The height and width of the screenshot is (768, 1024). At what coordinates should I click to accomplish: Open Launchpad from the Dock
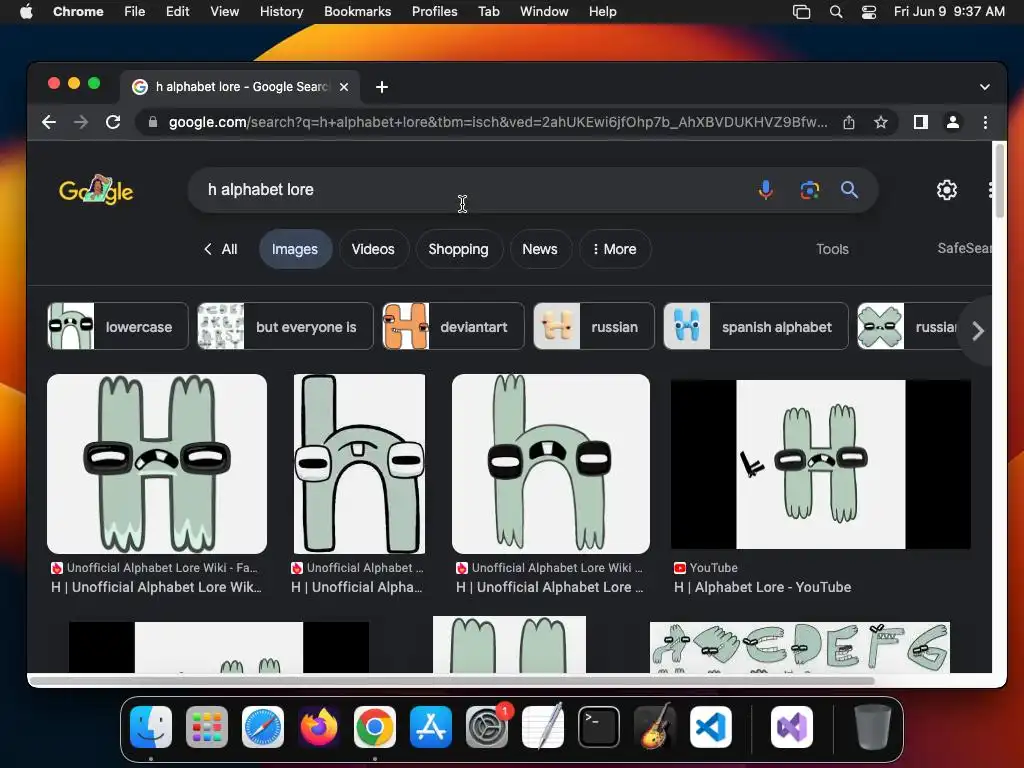click(x=207, y=727)
